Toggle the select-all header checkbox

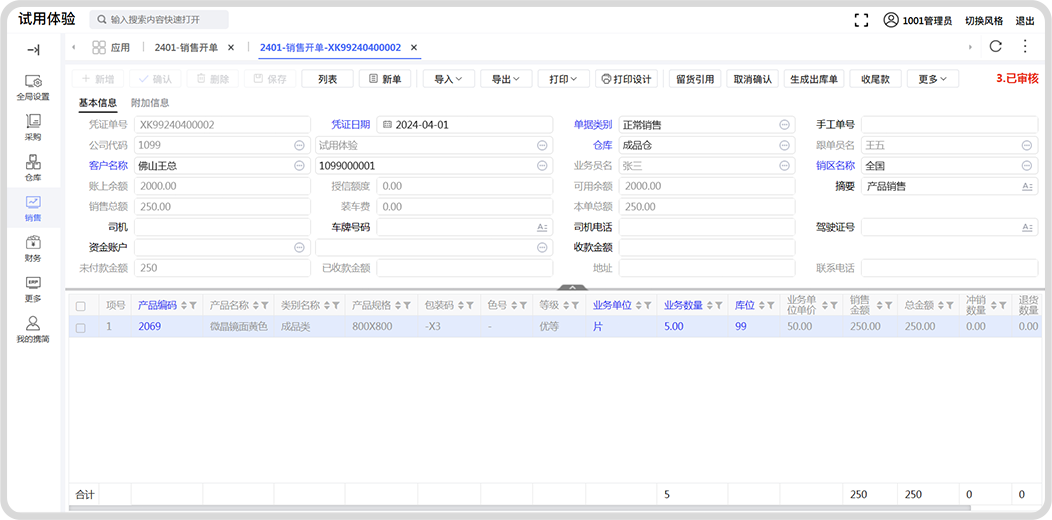[81, 306]
